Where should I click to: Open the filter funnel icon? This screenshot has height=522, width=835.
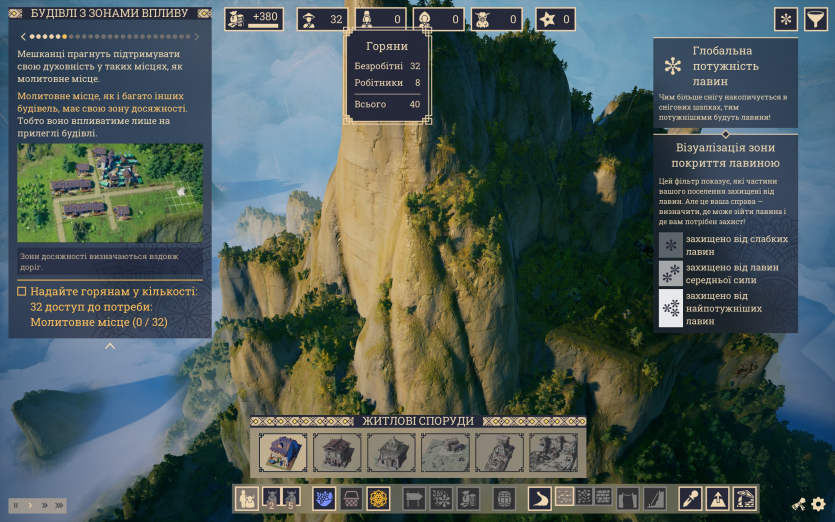tap(816, 20)
